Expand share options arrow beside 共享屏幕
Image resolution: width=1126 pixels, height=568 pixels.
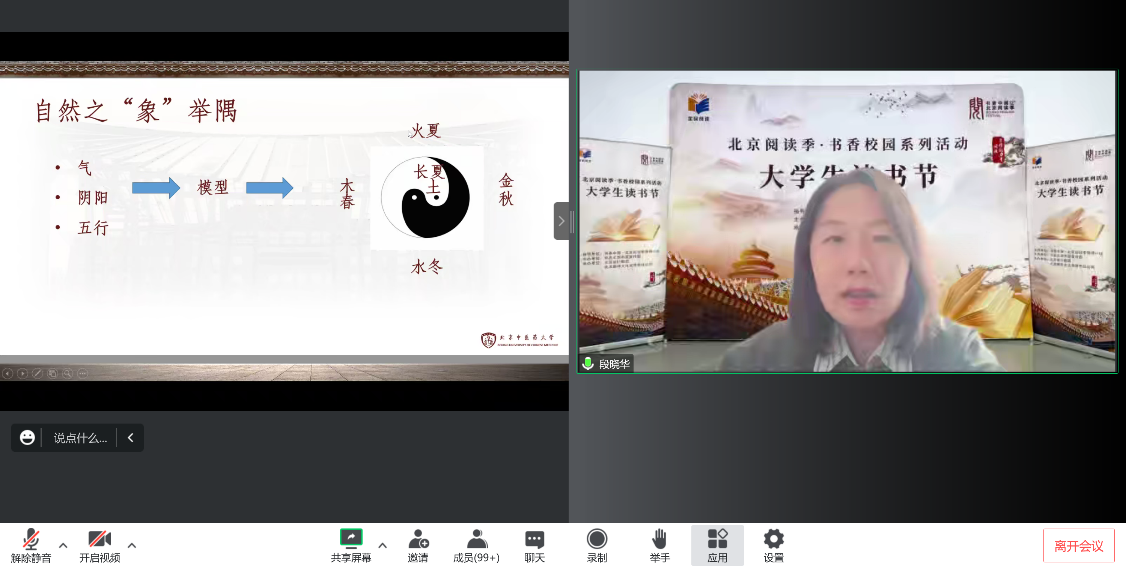click(x=382, y=545)
